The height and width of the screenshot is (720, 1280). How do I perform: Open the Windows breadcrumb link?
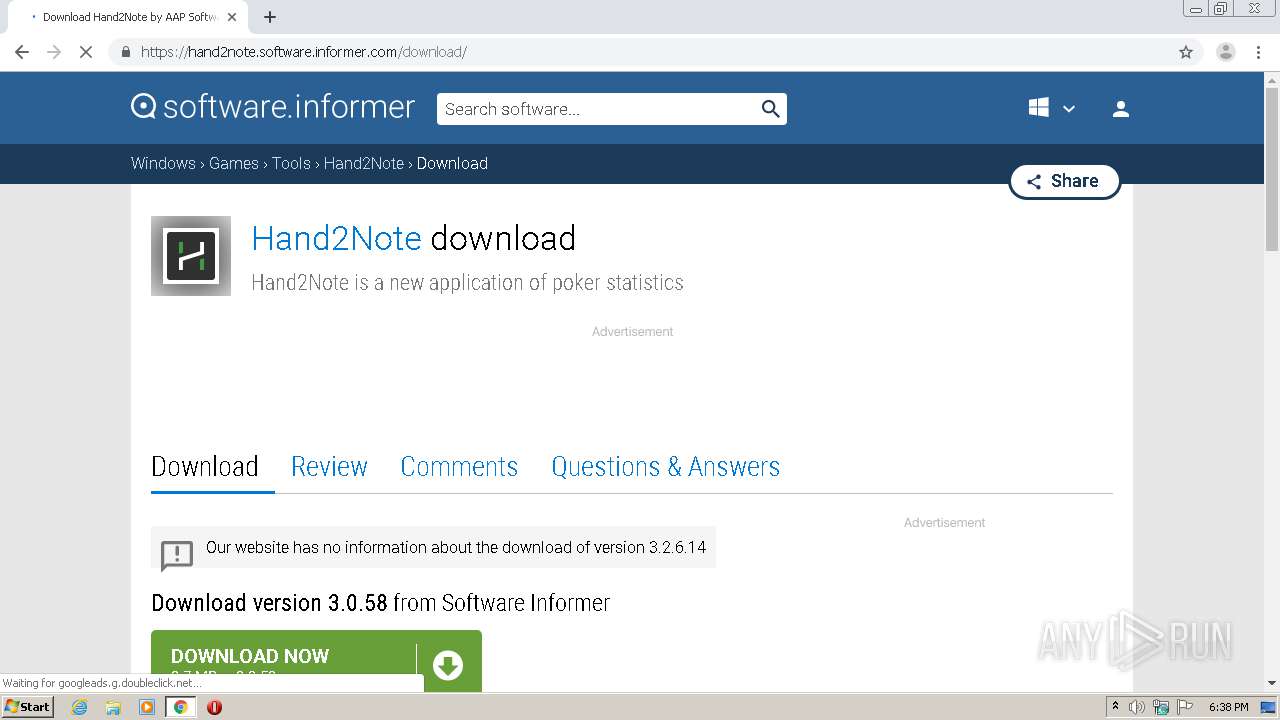coord(163,163)
